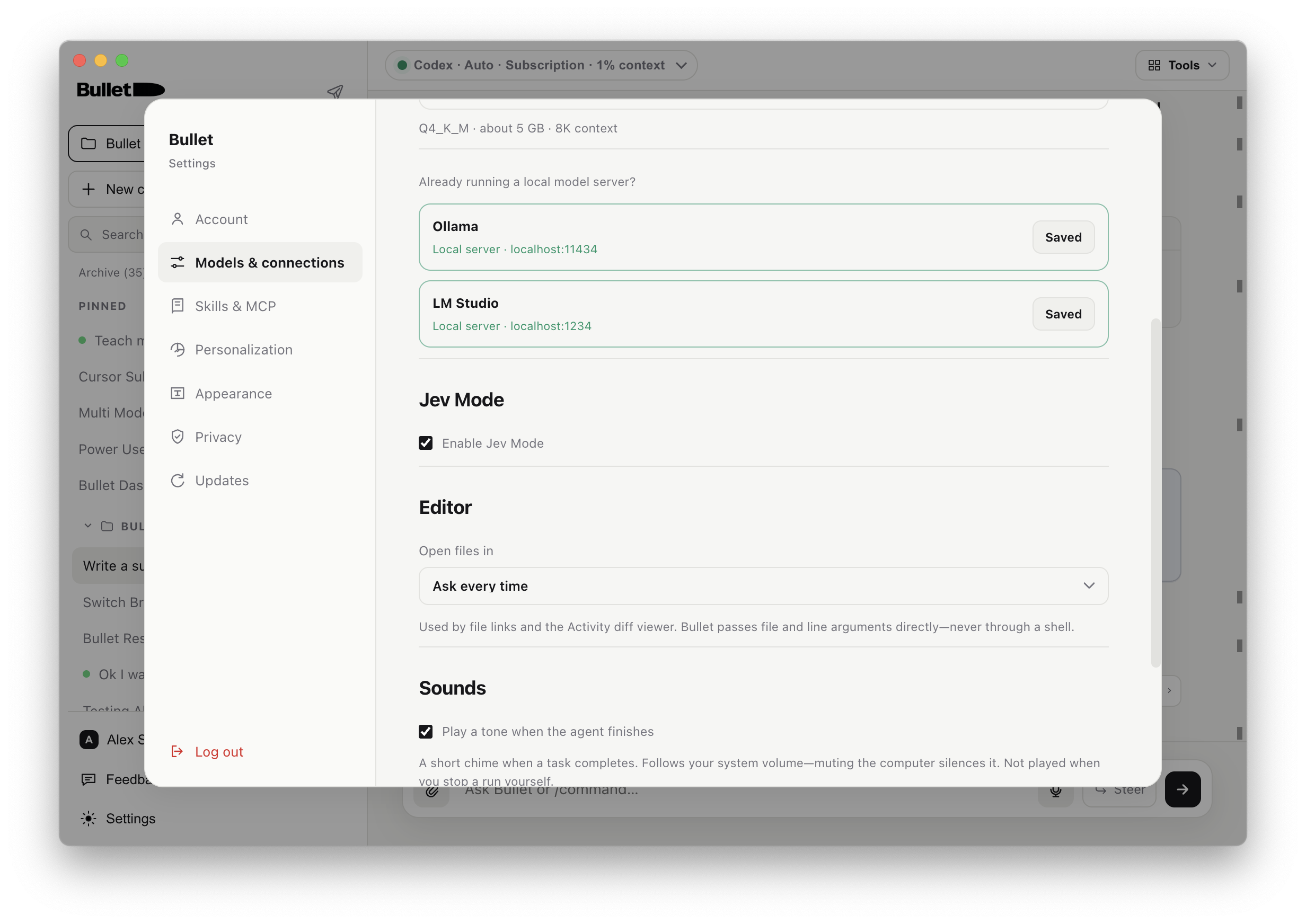Click the Privacy shield icon
Image resolution: width=1306 pixels, height=924 pixels.
[x=178, y=437]
